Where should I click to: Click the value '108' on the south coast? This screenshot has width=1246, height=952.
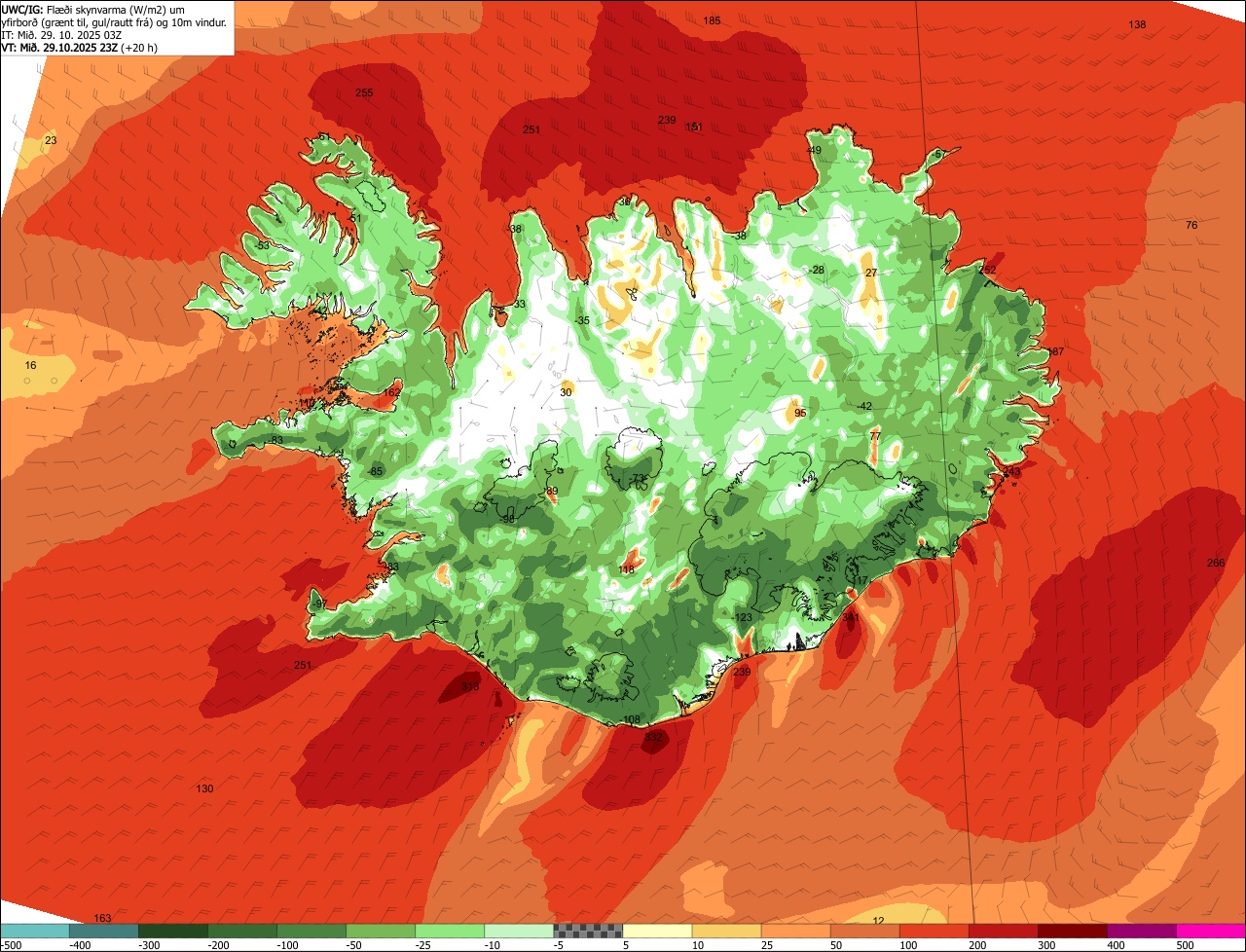tap(631, 720)
